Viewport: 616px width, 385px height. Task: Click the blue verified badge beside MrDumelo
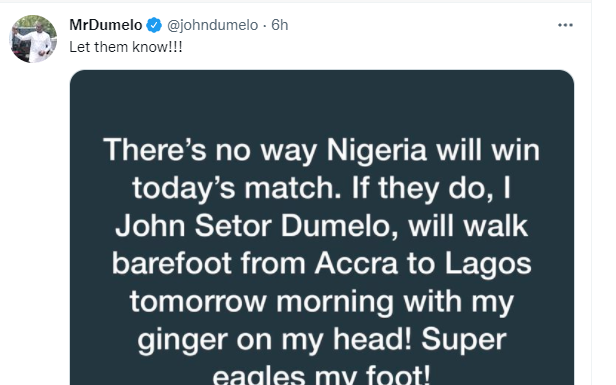(154, 25)
